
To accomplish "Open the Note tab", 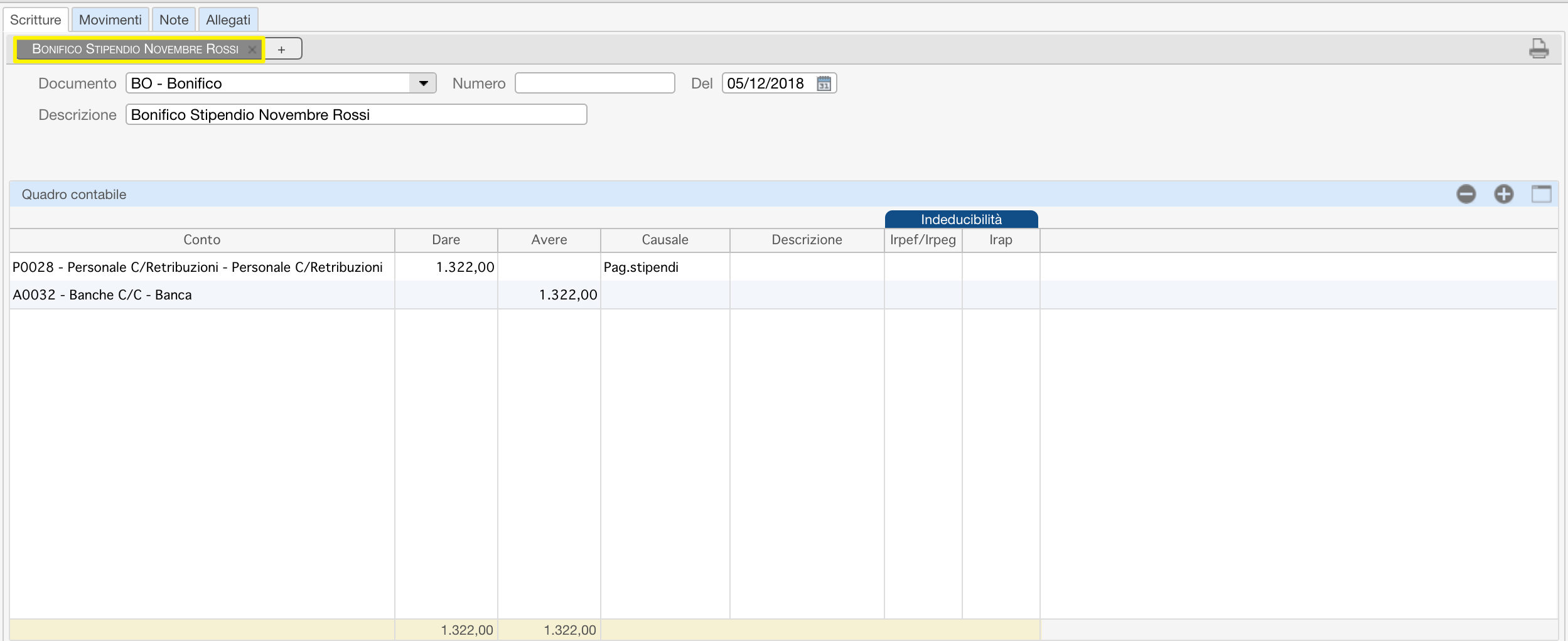I will point(174,20).
